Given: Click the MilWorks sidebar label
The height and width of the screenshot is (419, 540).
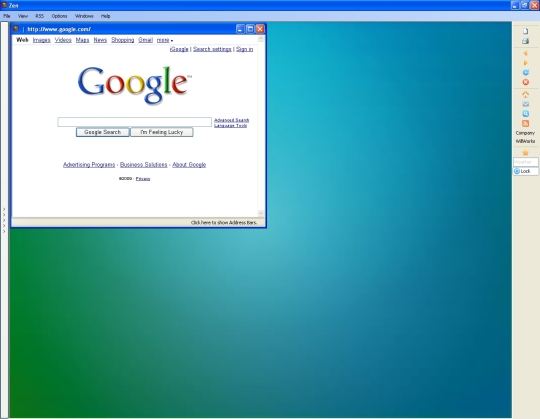Looking at the screenshot, I should pos(525,141).
